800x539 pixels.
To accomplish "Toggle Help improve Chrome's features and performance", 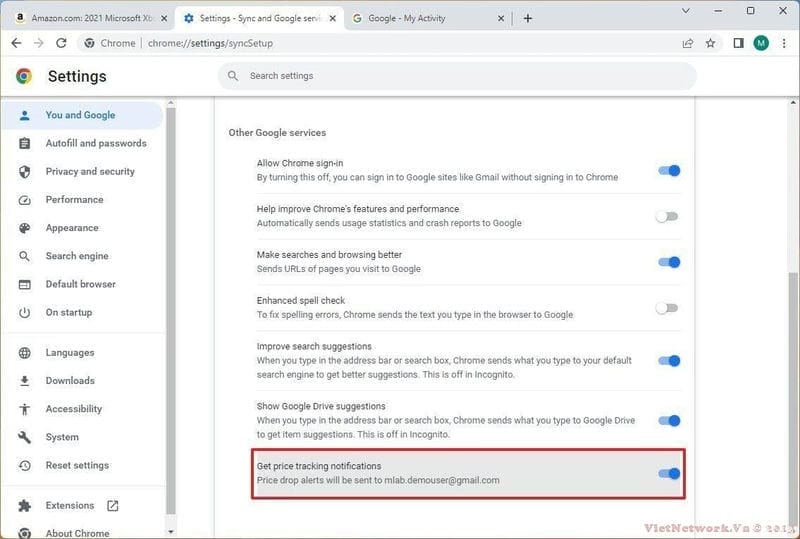I will (667, 216).
